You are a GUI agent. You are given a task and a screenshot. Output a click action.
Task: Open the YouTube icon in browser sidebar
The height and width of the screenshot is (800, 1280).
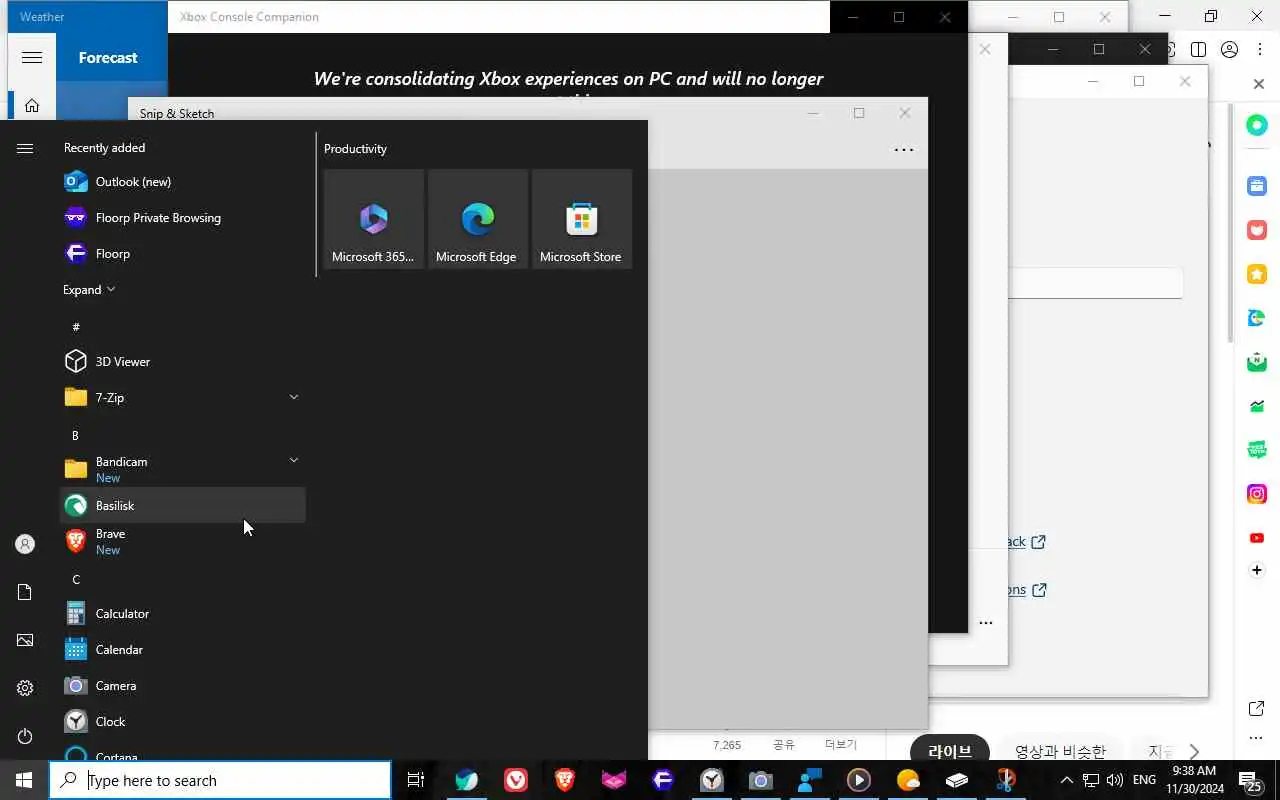(x=1257, y=538)
